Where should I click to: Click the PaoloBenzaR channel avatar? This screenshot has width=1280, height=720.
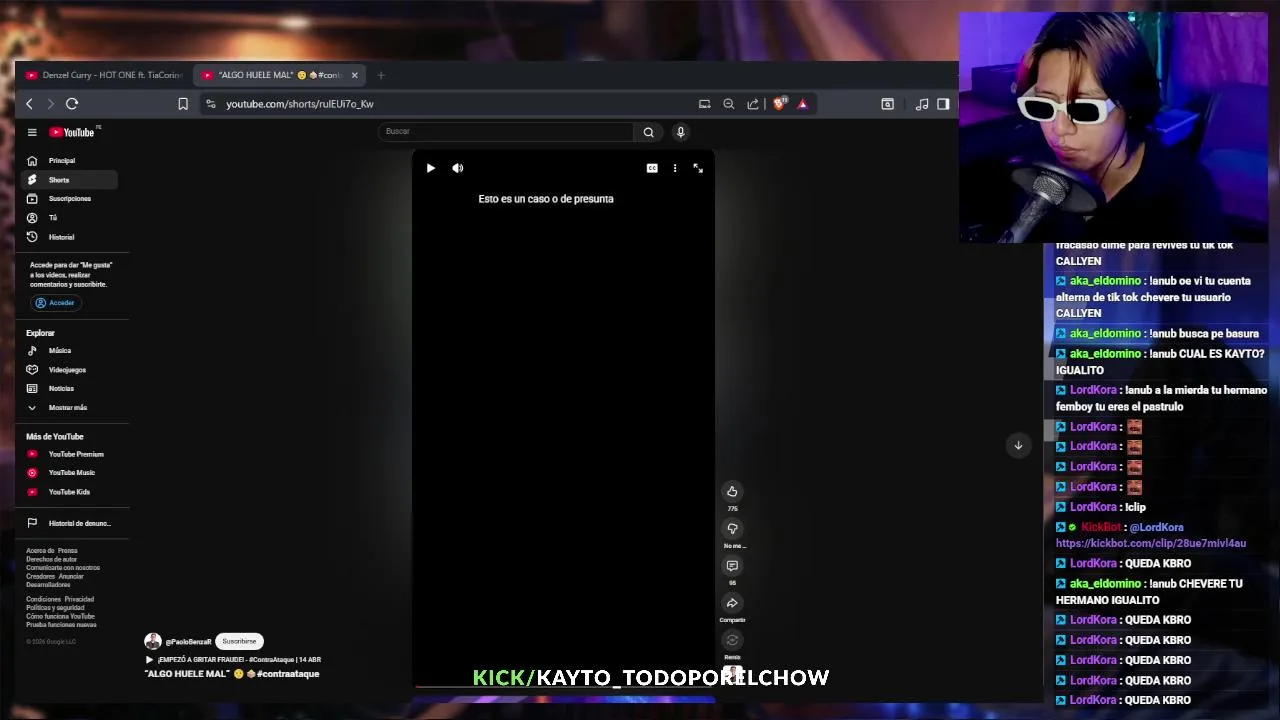click(153, 642)
